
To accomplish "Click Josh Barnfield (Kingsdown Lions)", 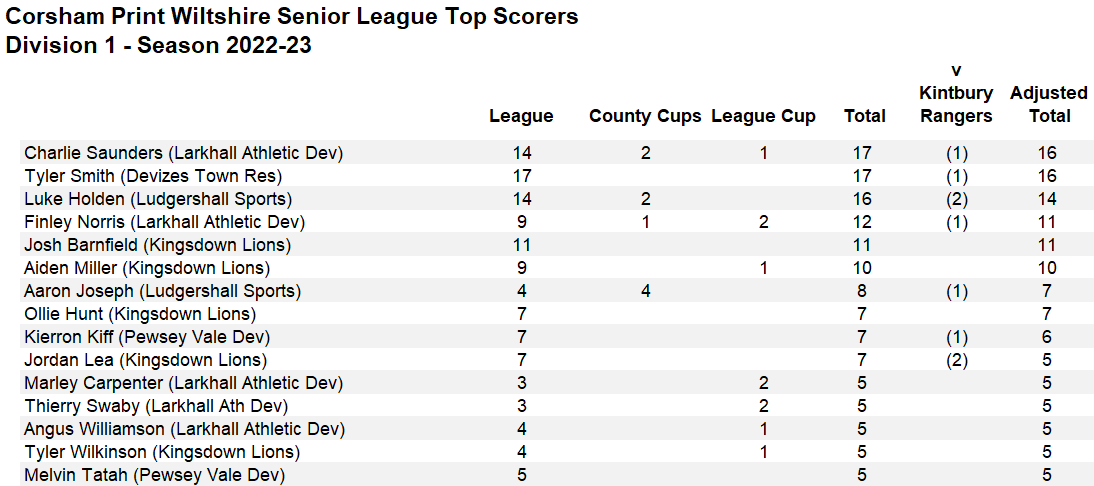I will point(157,245).
